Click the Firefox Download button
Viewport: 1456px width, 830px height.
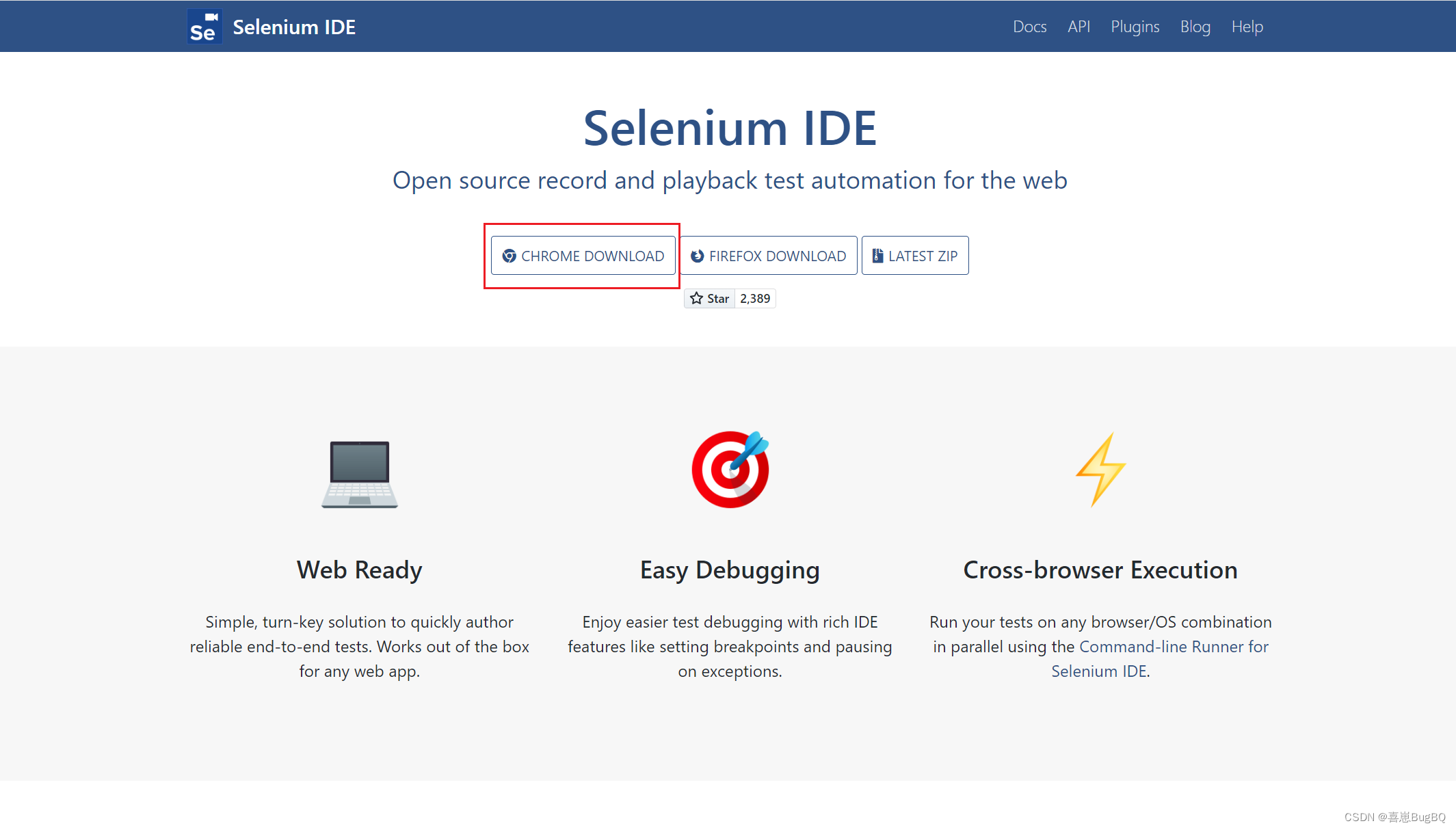click(768, 256)
